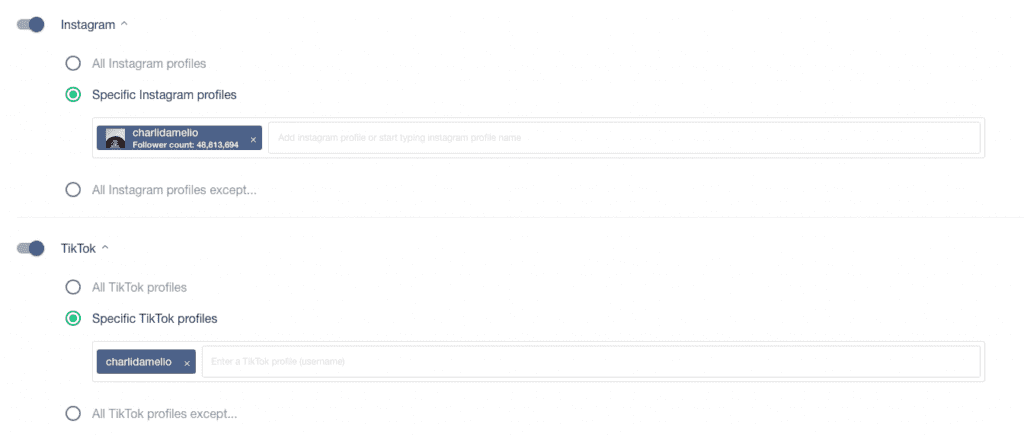Choose All TikTok profiles except option

pos(73,413)
